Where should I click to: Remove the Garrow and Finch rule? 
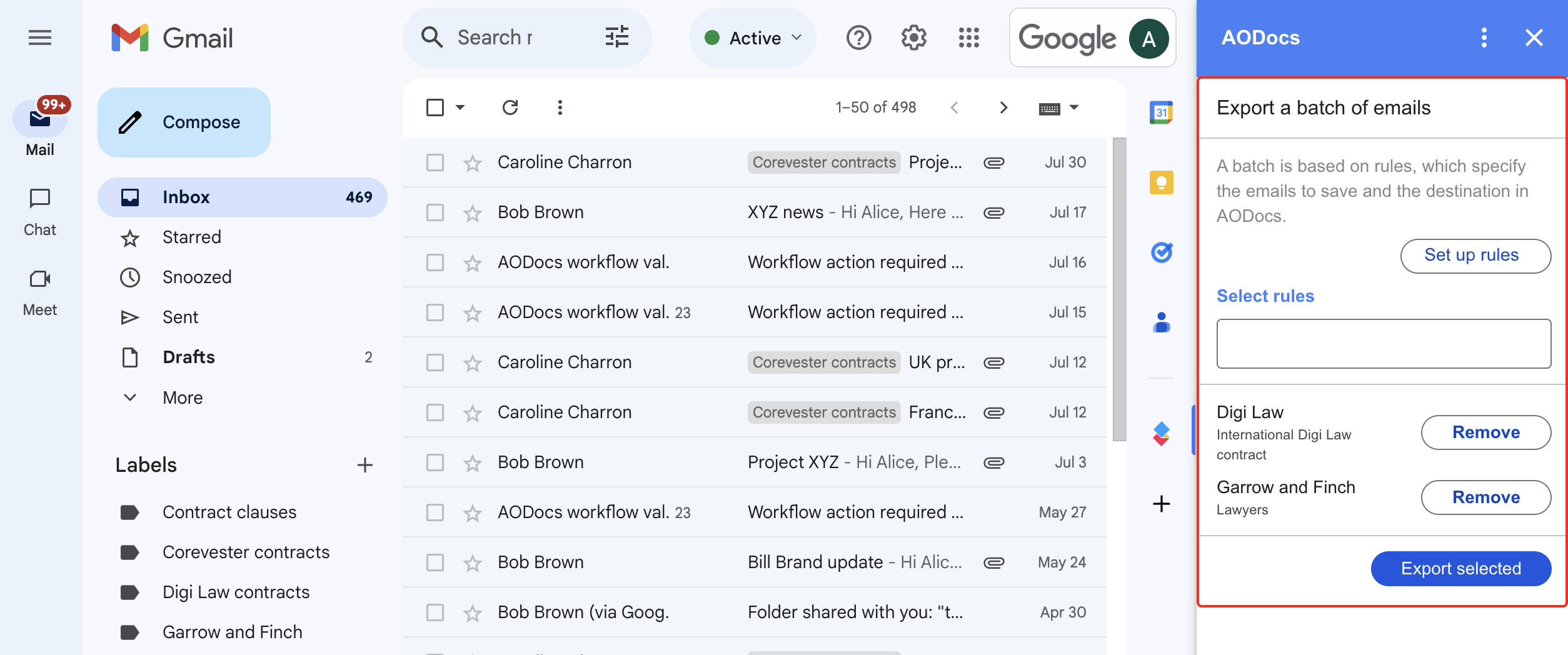click(1485, 497)
